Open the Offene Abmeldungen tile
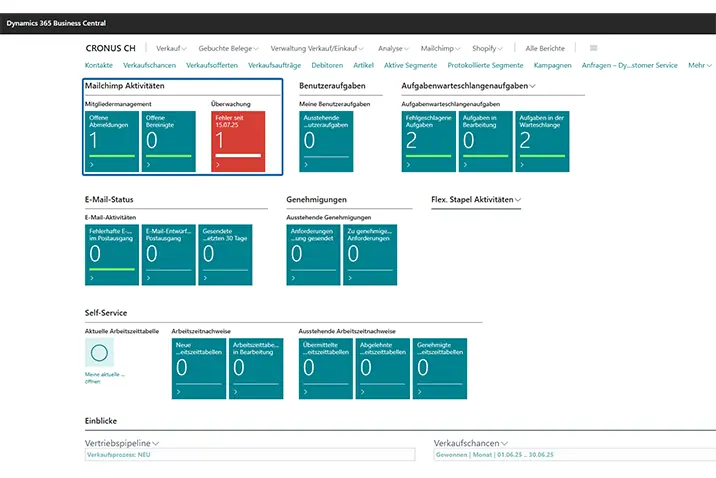Screen dimensions: 716x478 click(x=112, y=142)
